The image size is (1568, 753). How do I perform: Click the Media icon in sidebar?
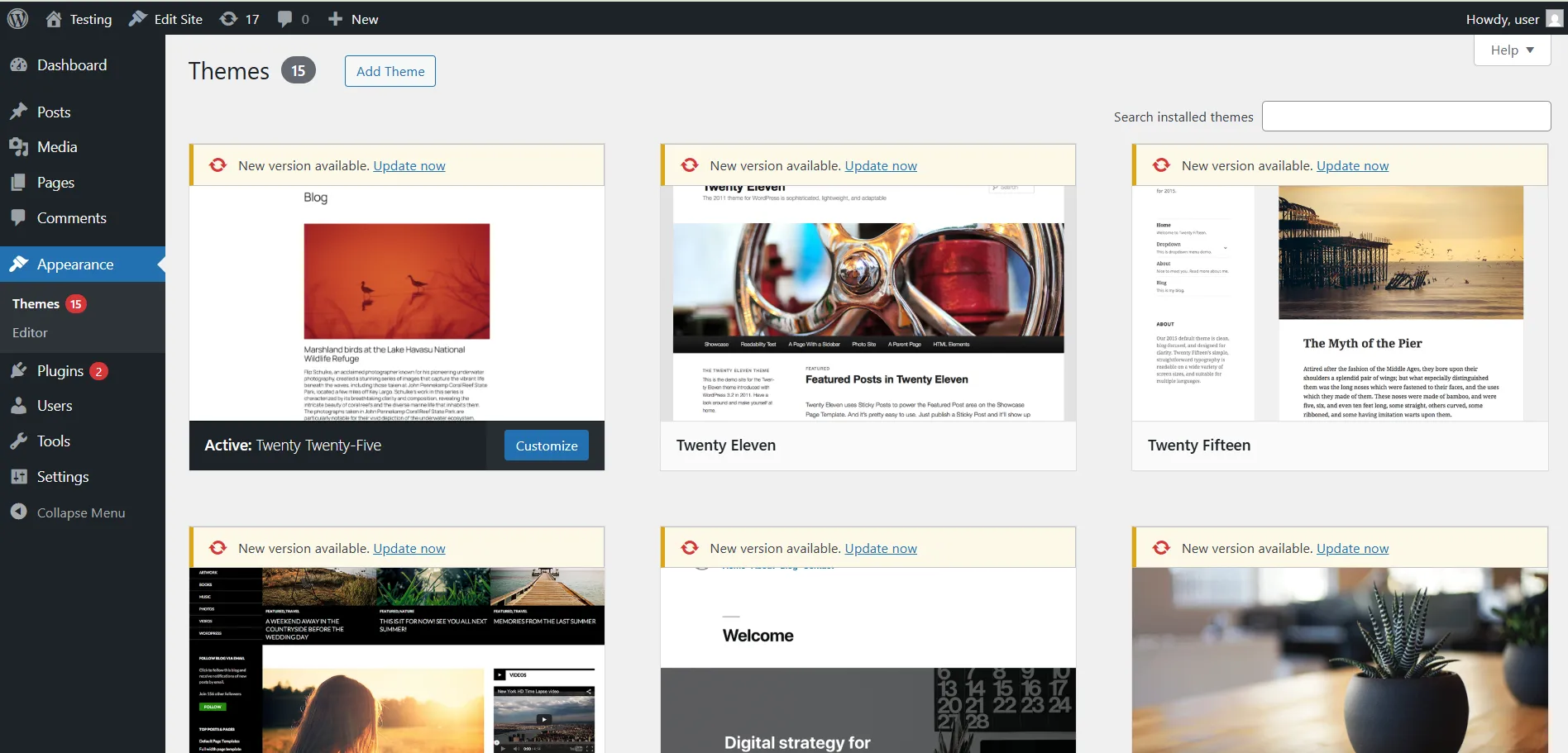(x=19, y=147)
